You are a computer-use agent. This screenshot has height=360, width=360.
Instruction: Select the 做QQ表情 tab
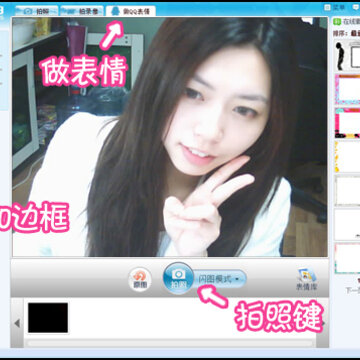[x=131, y=11]
